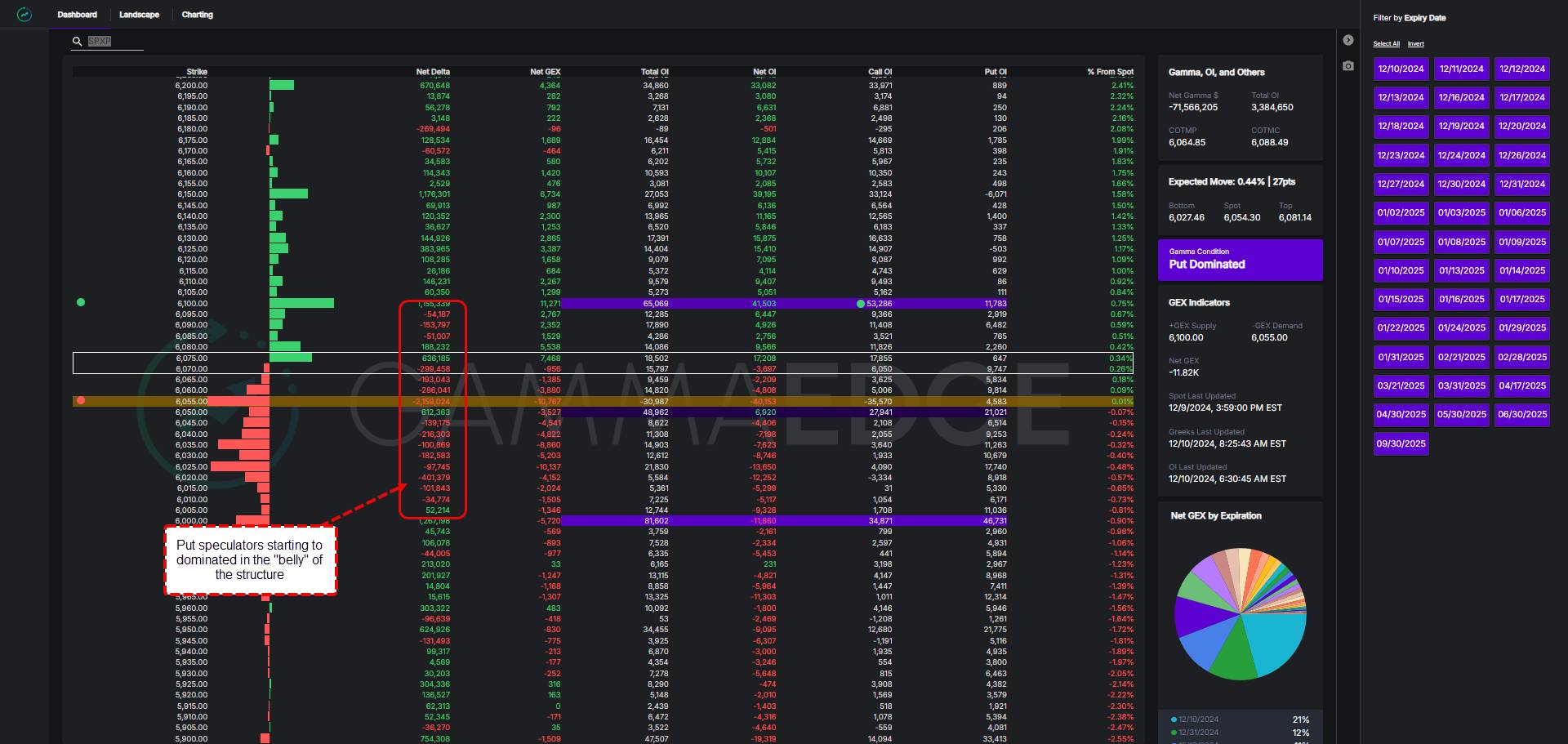Open the Charting tab
This screenshot has height=744, width=1568.
(197, 15)
